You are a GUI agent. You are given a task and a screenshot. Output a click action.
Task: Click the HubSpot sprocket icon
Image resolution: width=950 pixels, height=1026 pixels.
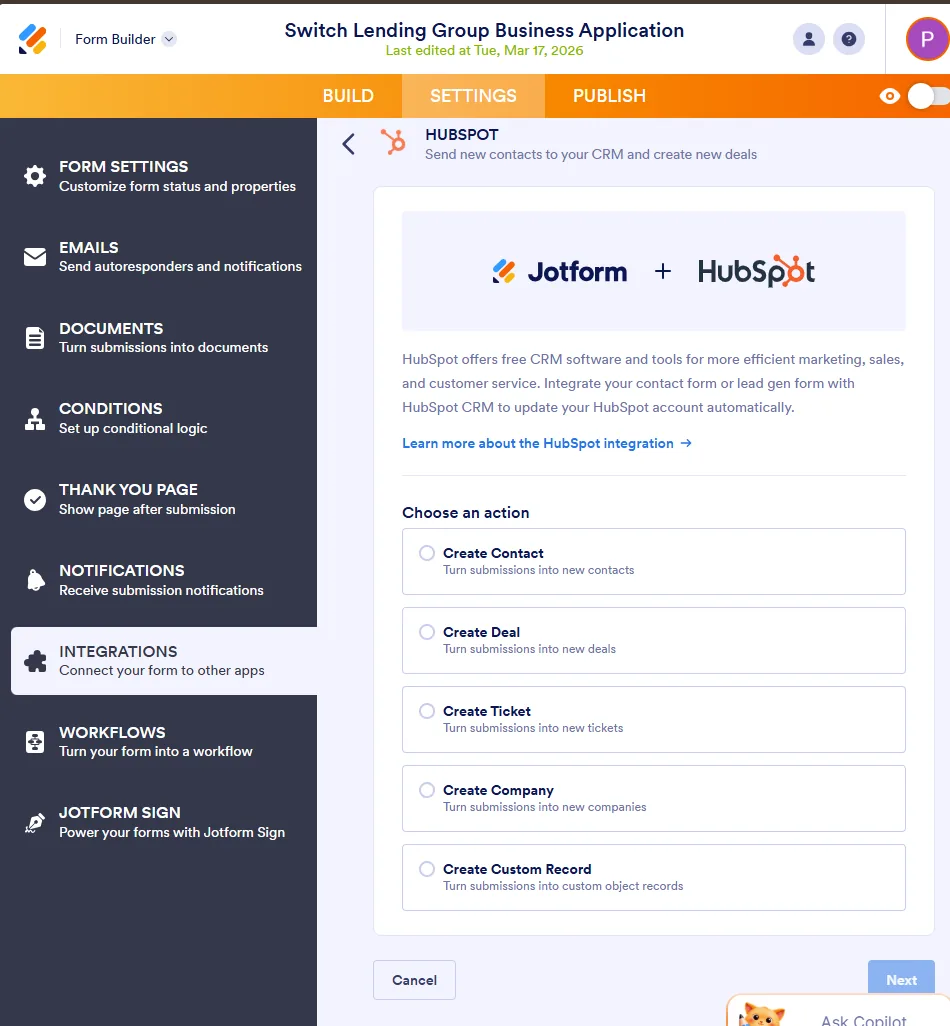pos(393,141)
